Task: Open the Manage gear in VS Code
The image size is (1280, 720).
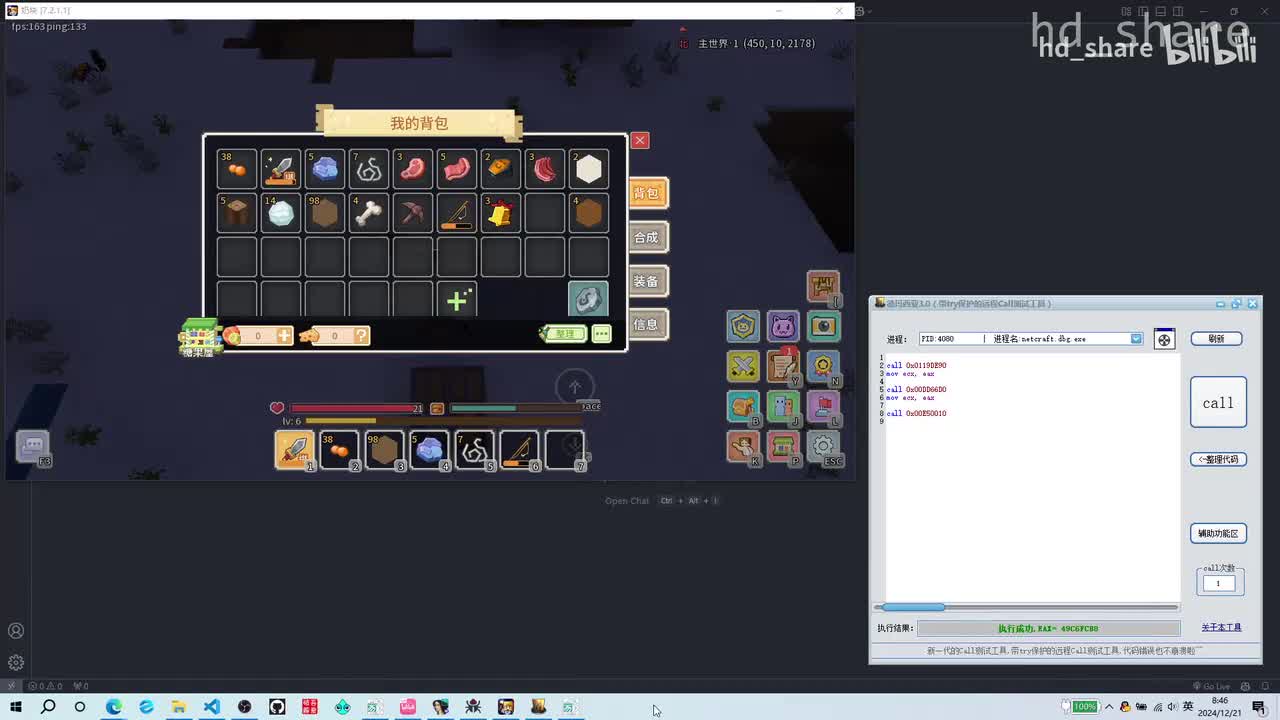Action: [16, 662]
